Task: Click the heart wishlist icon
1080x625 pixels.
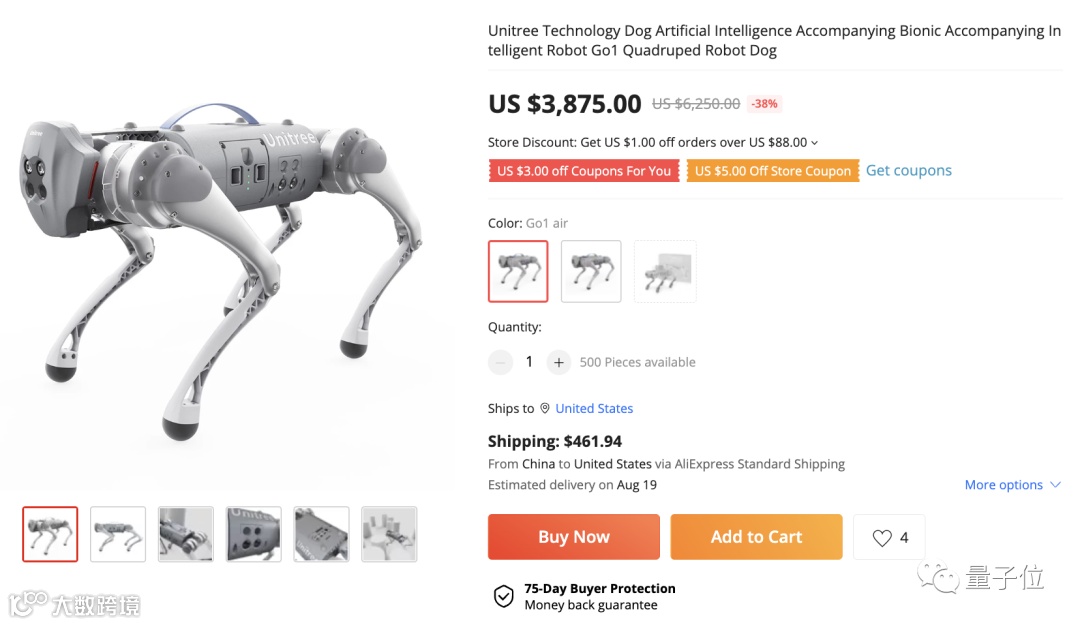Action: pyautogui.click(x=882, y=537)
